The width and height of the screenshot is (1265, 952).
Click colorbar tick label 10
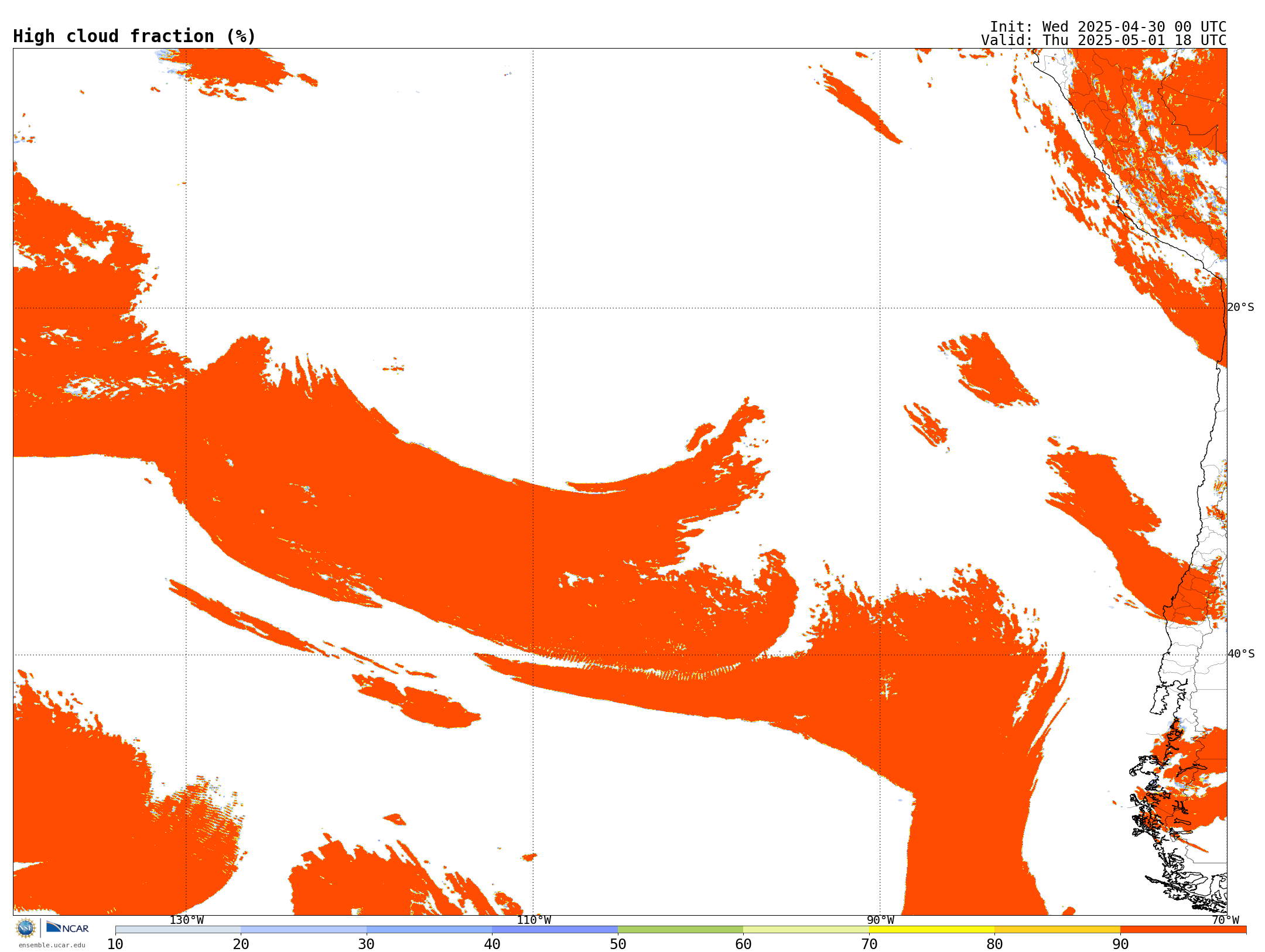(115, 944)
